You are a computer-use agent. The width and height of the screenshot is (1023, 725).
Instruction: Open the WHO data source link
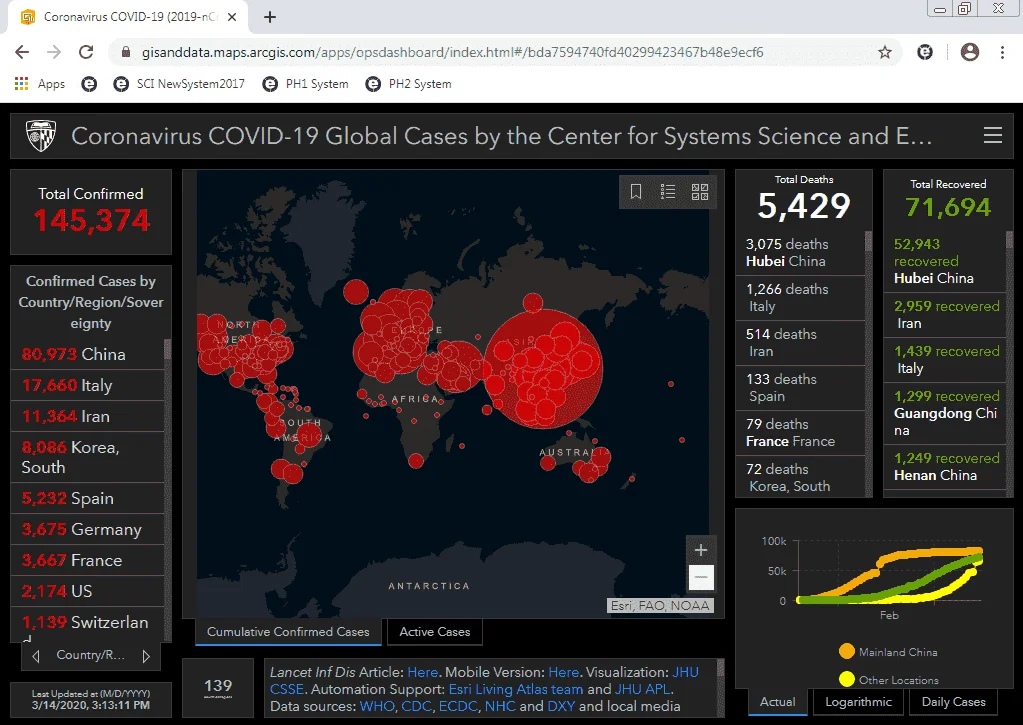377,706
